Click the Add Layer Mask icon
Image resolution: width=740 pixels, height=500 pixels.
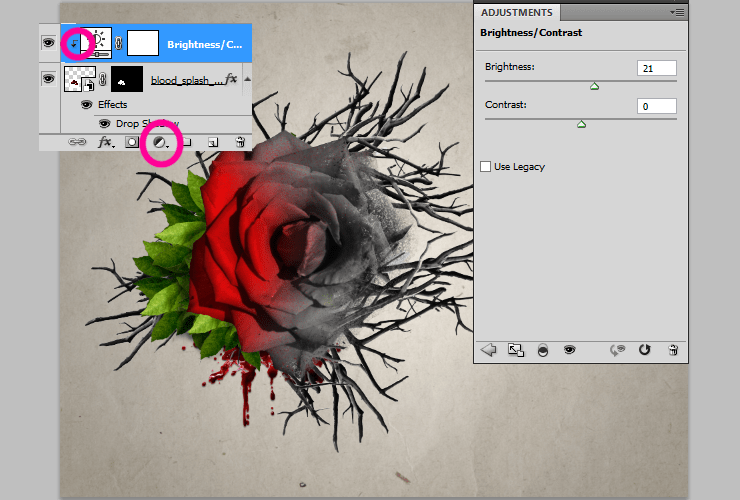coord(132,142)
